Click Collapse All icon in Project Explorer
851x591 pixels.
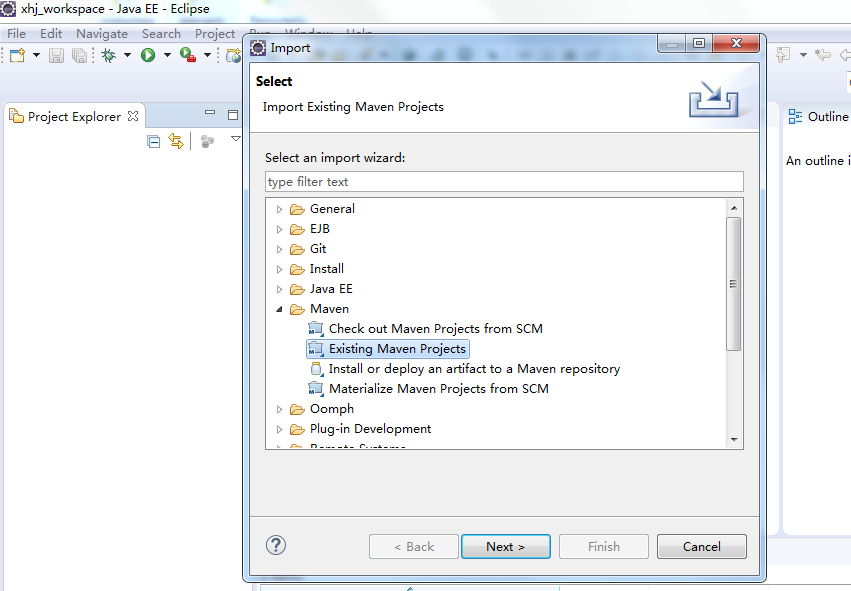click(x=154, y=142)
